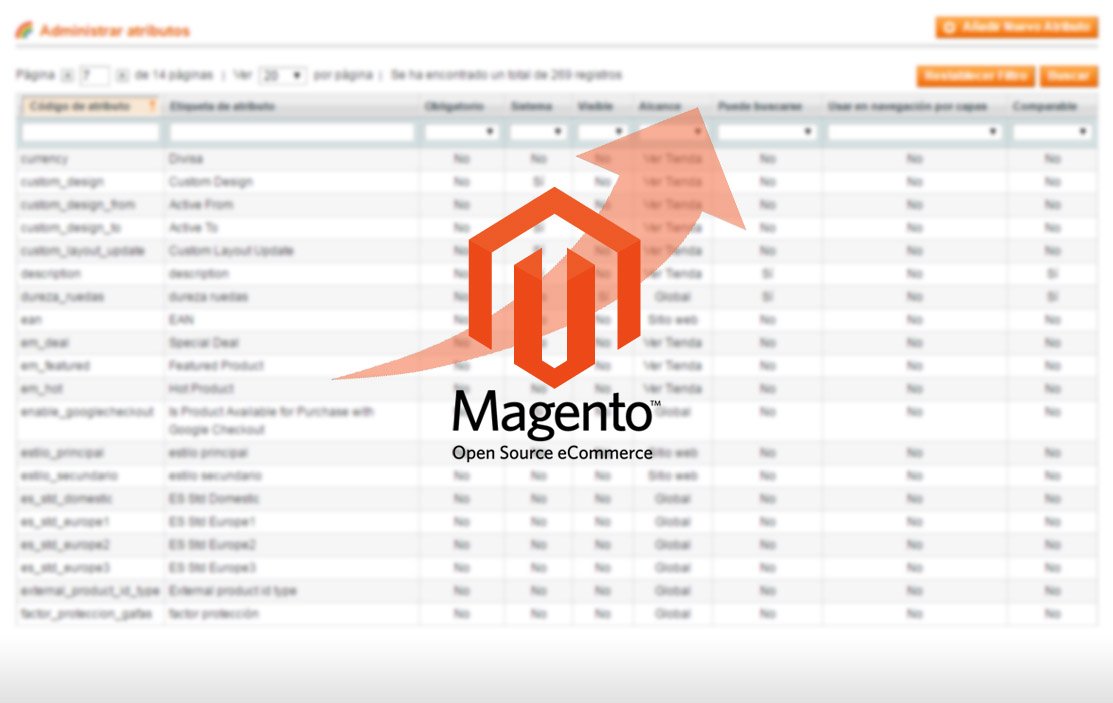Open the estilo_principal attribute code
The width and height of the screenshot is (1113, 703).
(x=62, y=453)
